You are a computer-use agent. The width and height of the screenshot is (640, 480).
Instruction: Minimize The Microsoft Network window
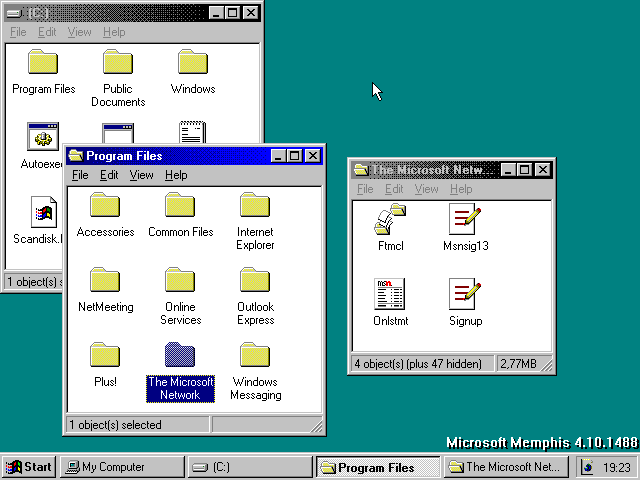click(x=508, y=169)
